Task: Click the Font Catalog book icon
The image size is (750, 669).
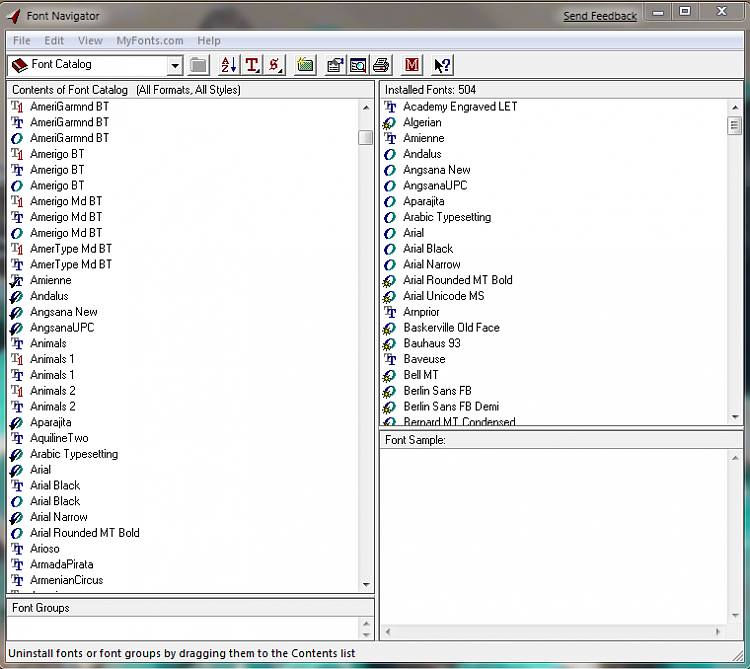Action: (20, 65)
